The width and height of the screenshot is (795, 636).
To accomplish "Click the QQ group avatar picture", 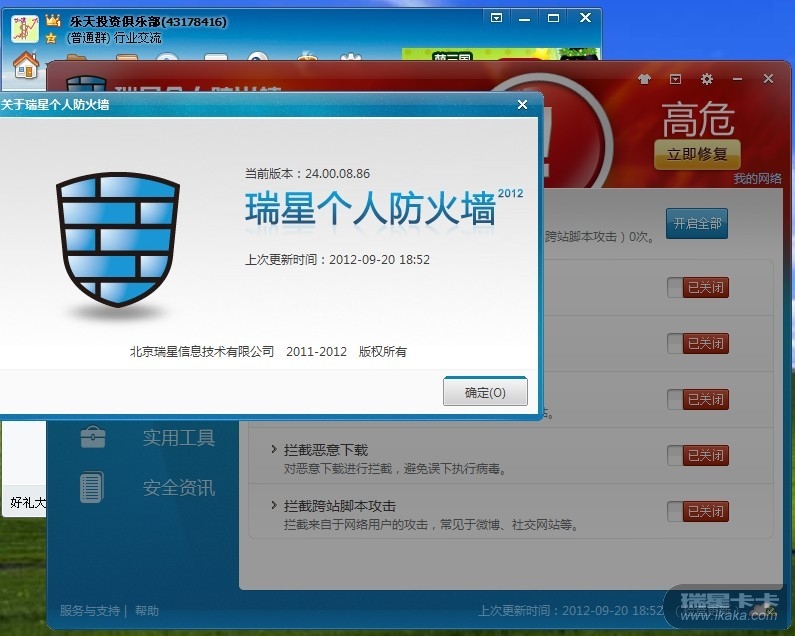I will (24, 28).
